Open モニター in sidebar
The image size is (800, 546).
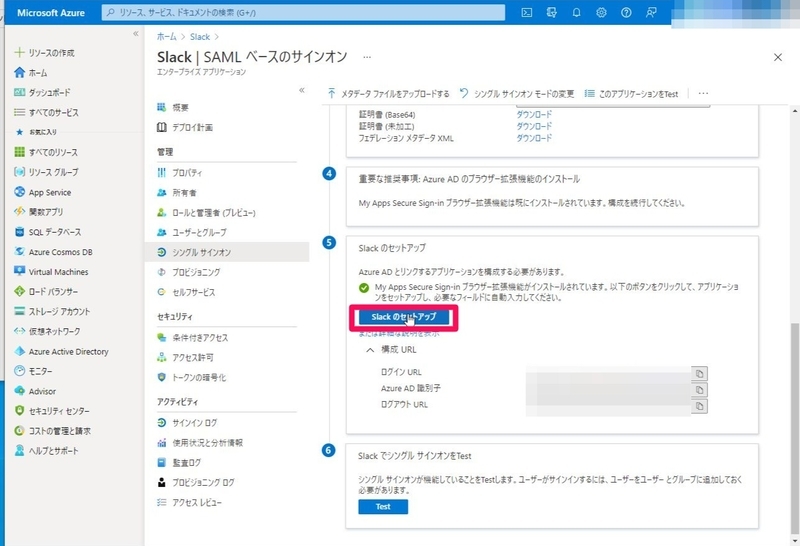point(33,371)
